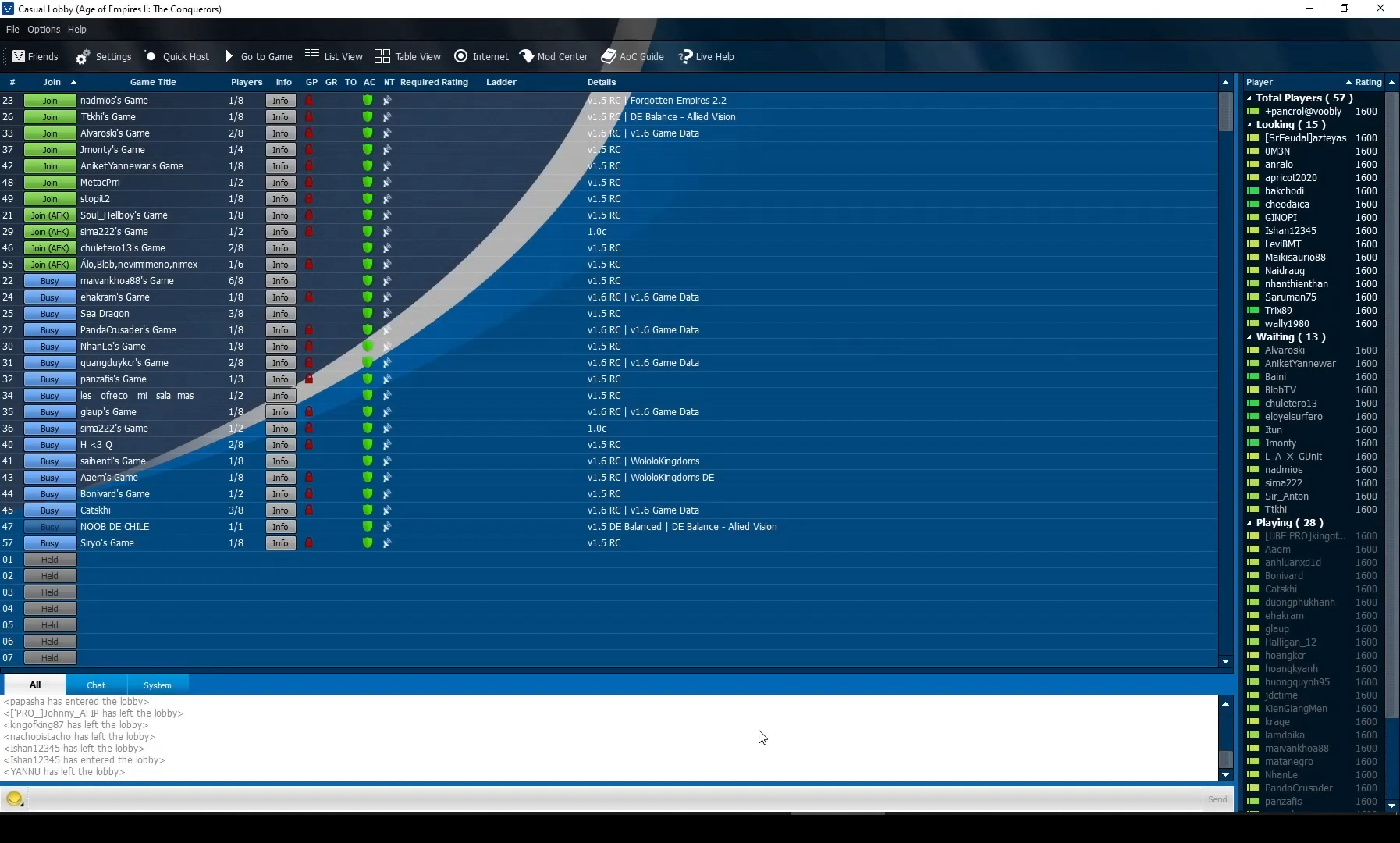
Task: Click the connection bars icon next to anralo
Action: [x=1253, y=164]
